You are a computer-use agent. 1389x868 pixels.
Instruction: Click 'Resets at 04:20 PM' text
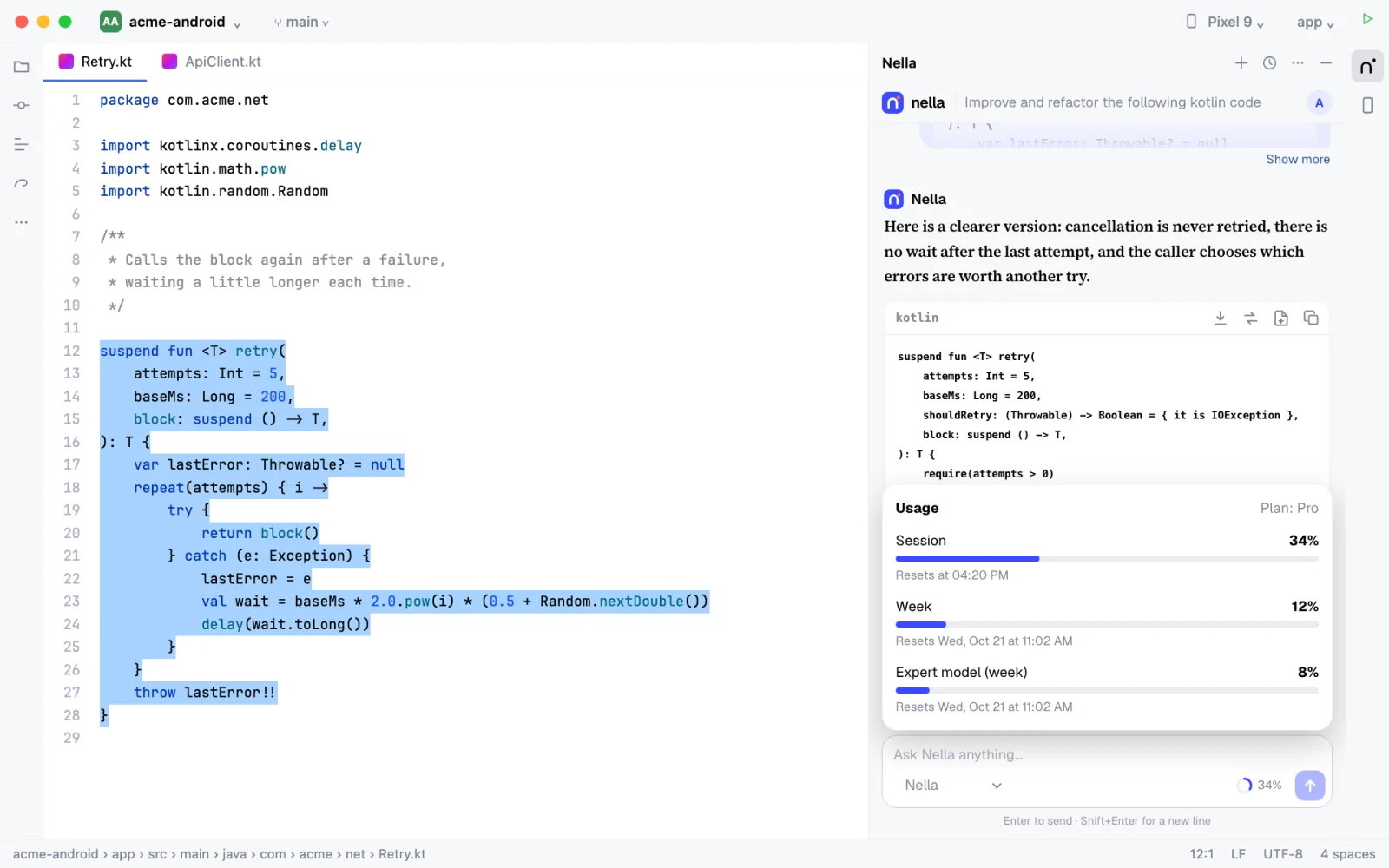(951, 575)
